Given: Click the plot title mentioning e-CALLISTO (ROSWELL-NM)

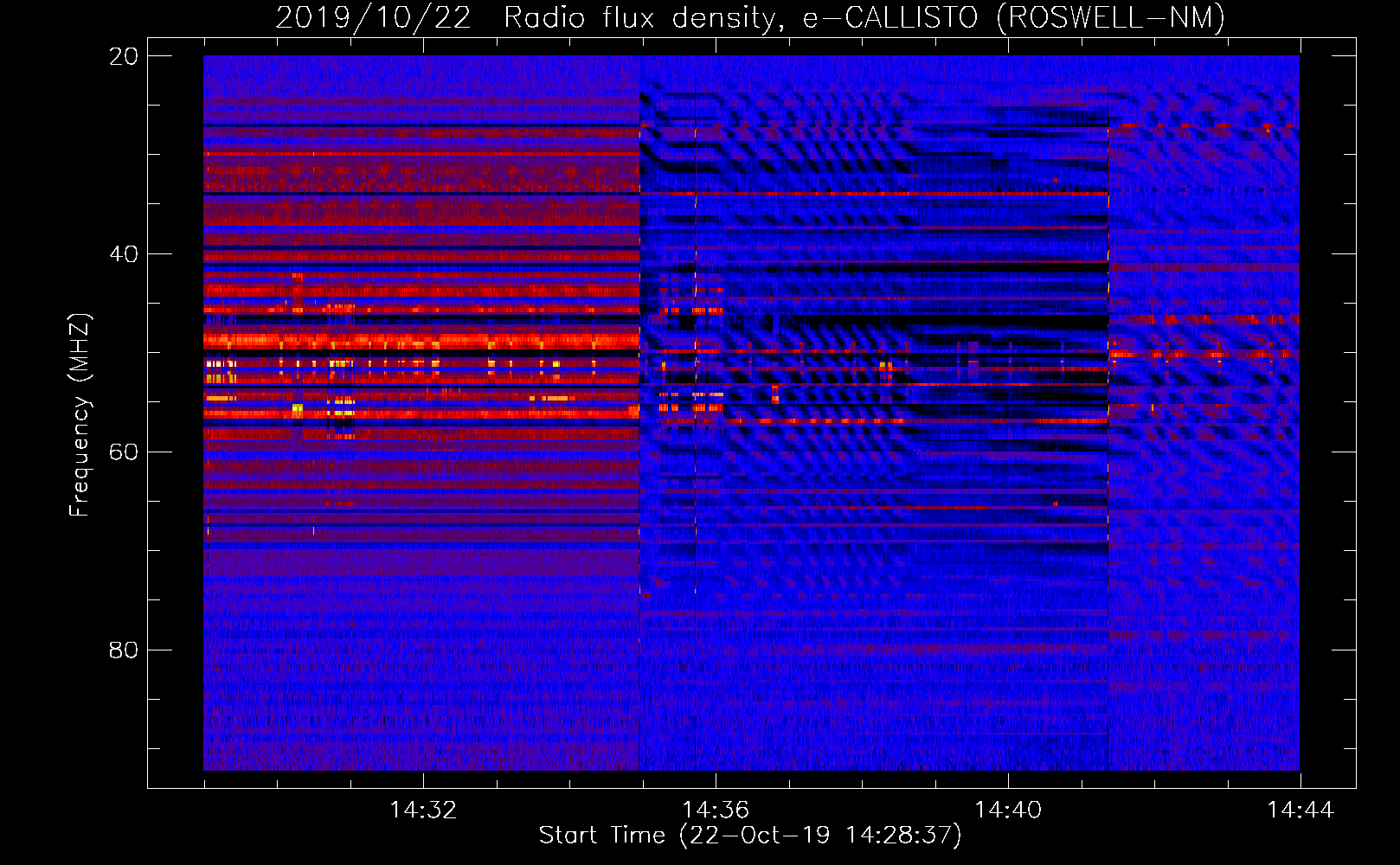Looking at the screenshot, I should click(x=750, y=17).
